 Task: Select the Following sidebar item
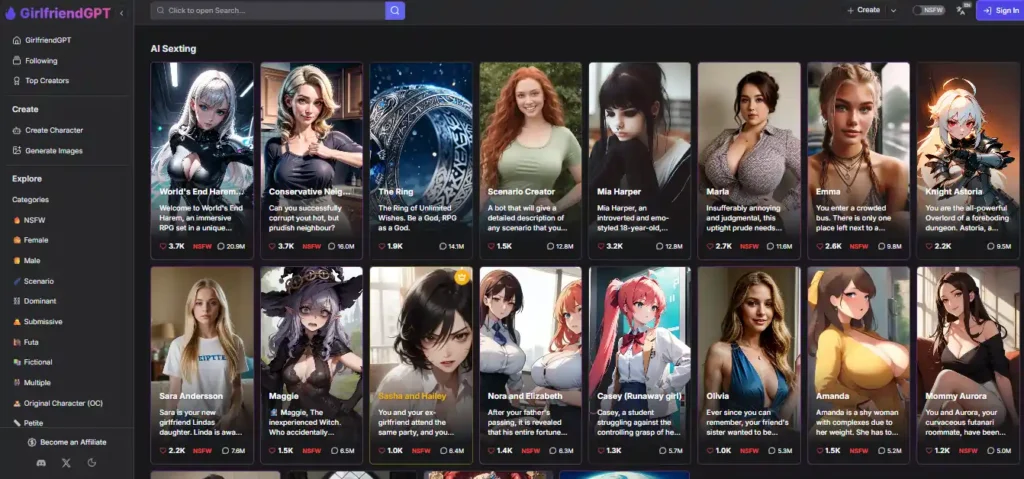[x=41, y=60]
